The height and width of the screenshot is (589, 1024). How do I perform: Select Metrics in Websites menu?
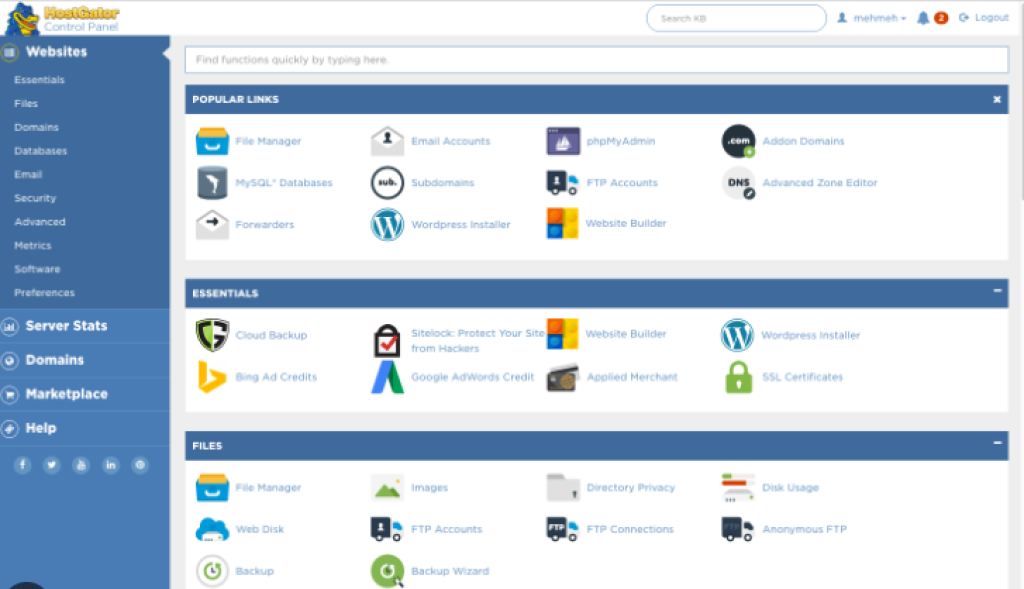pyautogui.click(x=33, y=246)
